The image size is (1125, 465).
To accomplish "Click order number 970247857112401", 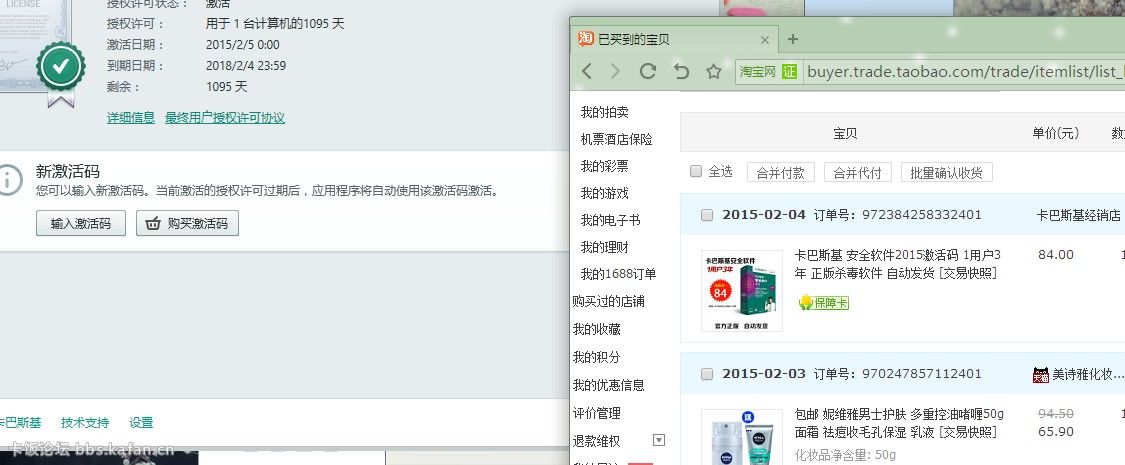I will point(921,374).
